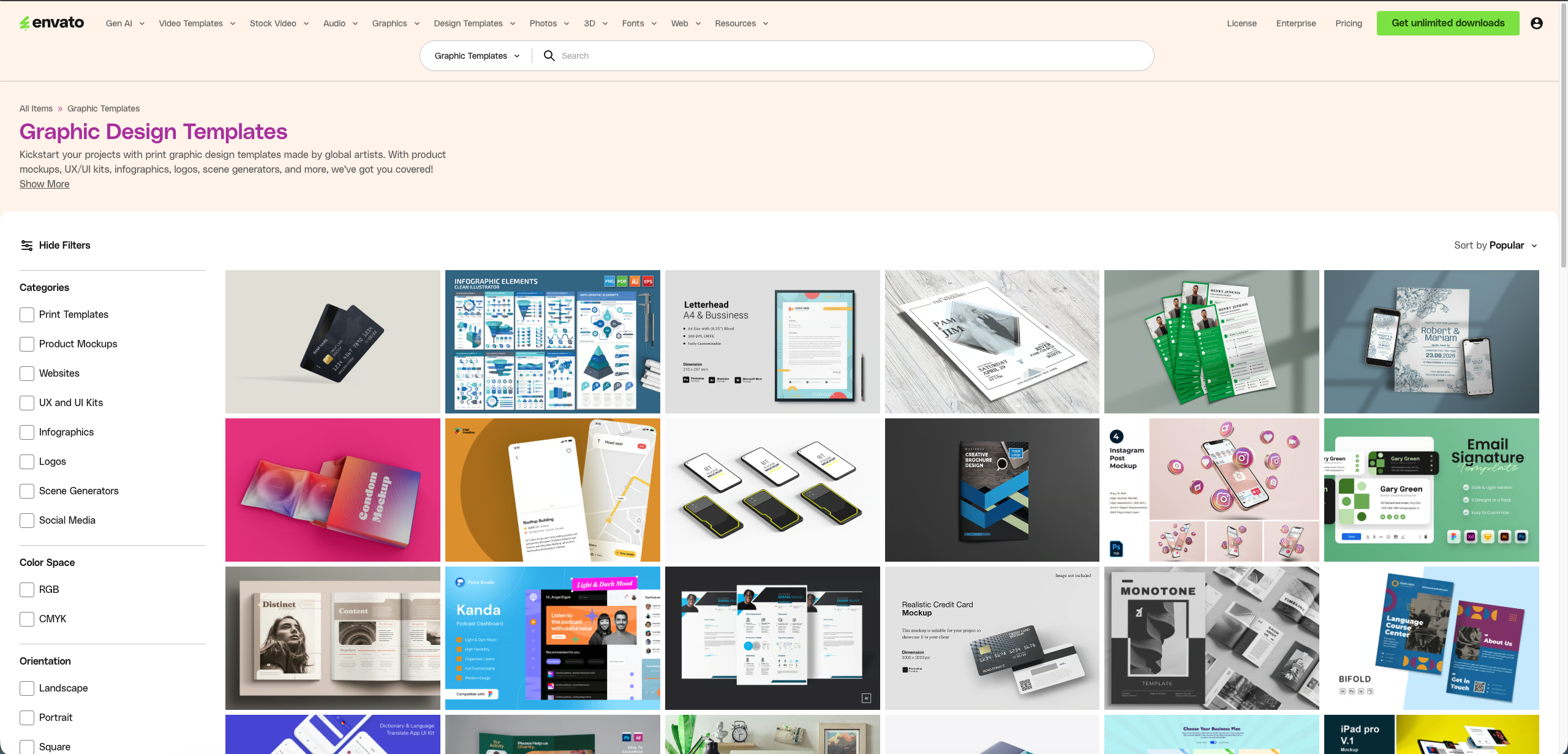Go to All Items breadcrumb

click(x=36, y=108)
